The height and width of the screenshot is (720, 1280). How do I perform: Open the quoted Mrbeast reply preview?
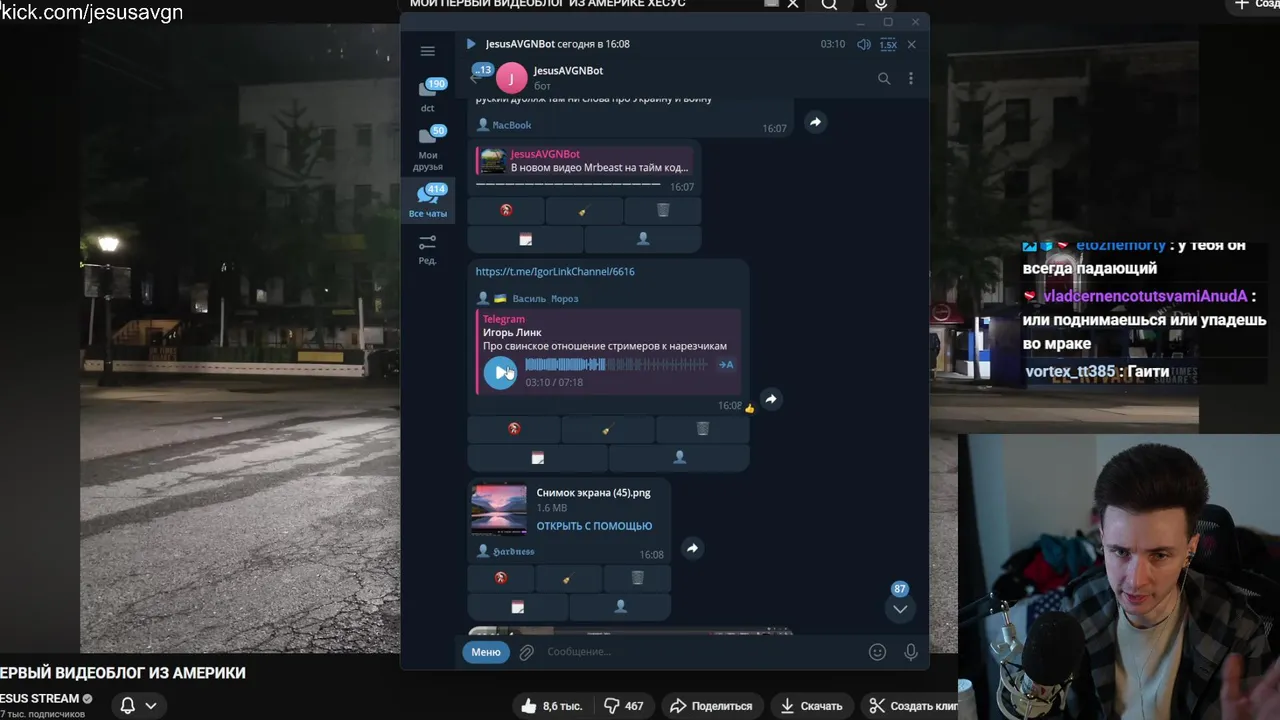click(x=585, y=161)
